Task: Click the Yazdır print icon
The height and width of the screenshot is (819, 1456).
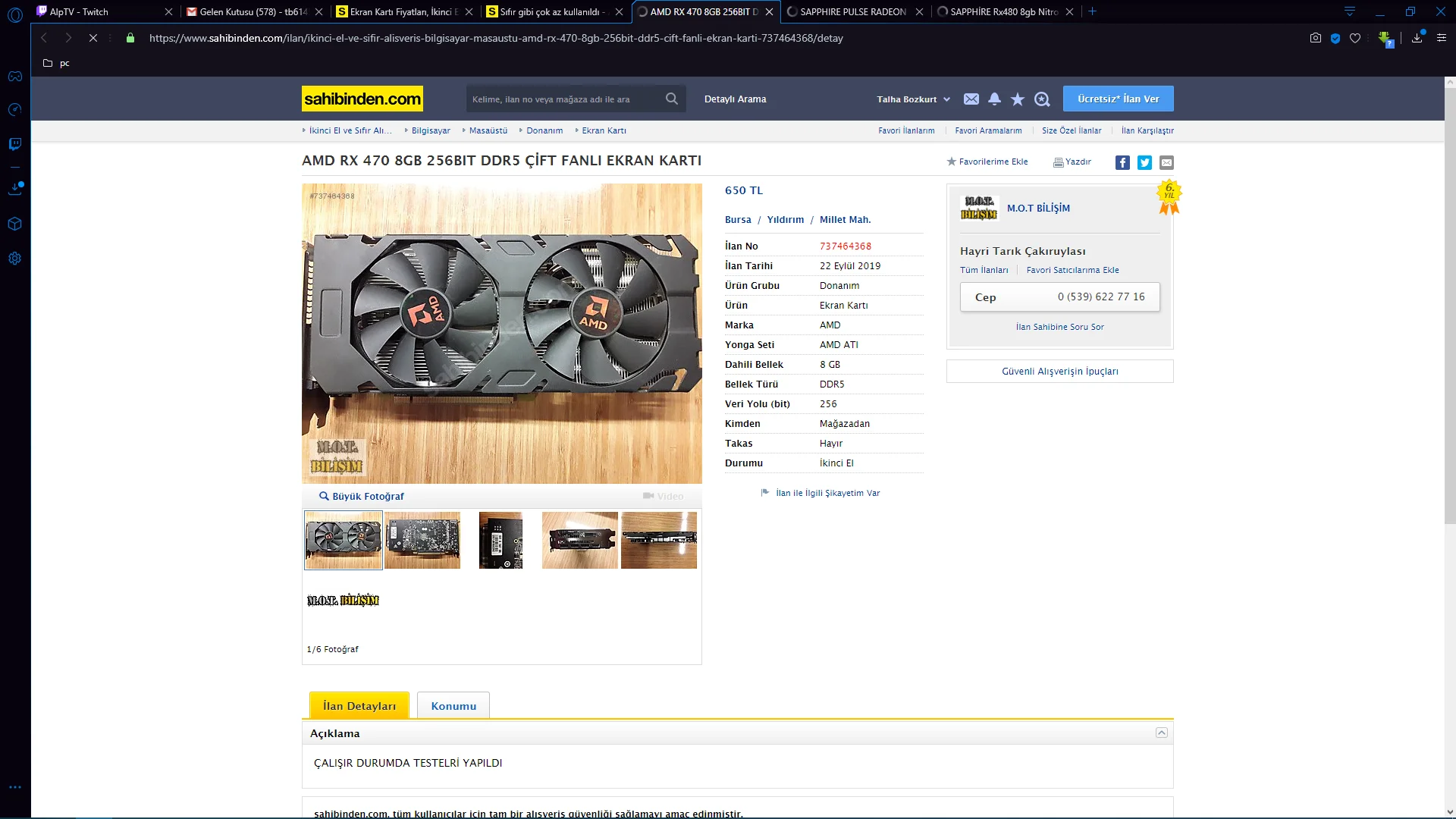Action: (x=1058, y=162)
